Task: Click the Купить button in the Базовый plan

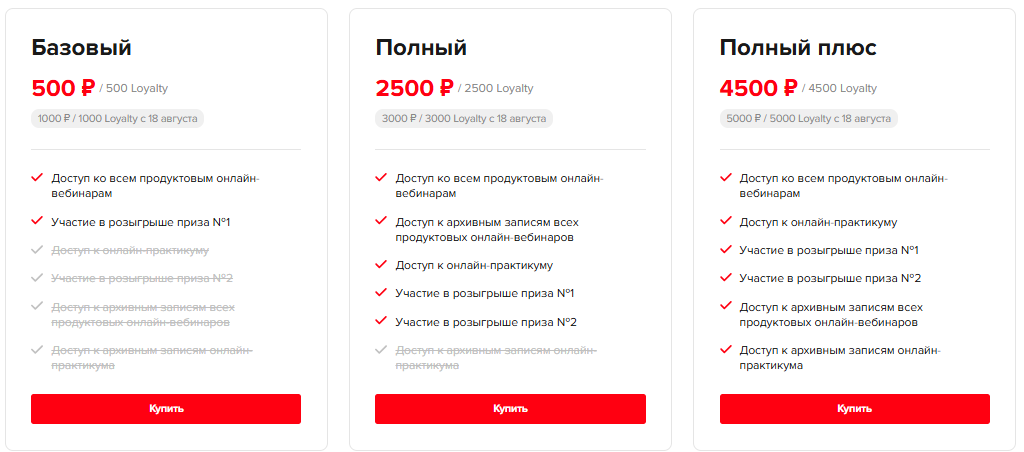Action: point(166,409)
